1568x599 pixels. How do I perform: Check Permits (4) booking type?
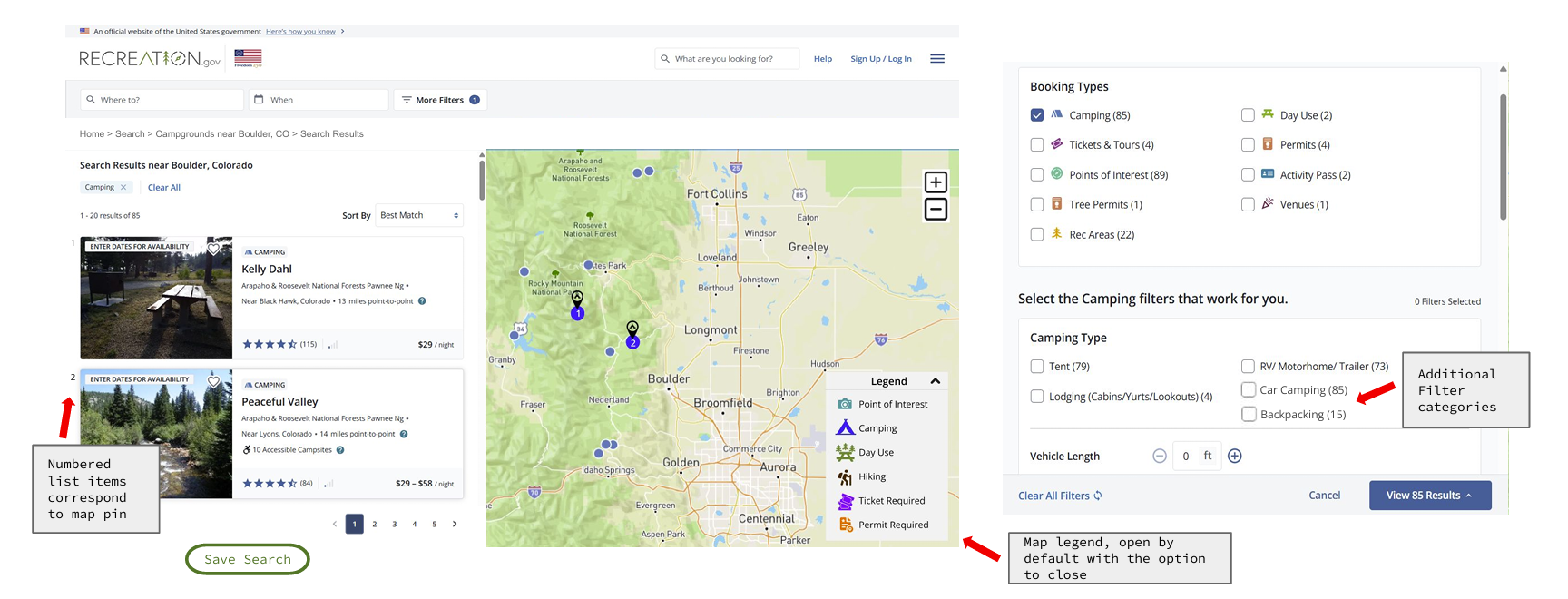point(1248,145)
